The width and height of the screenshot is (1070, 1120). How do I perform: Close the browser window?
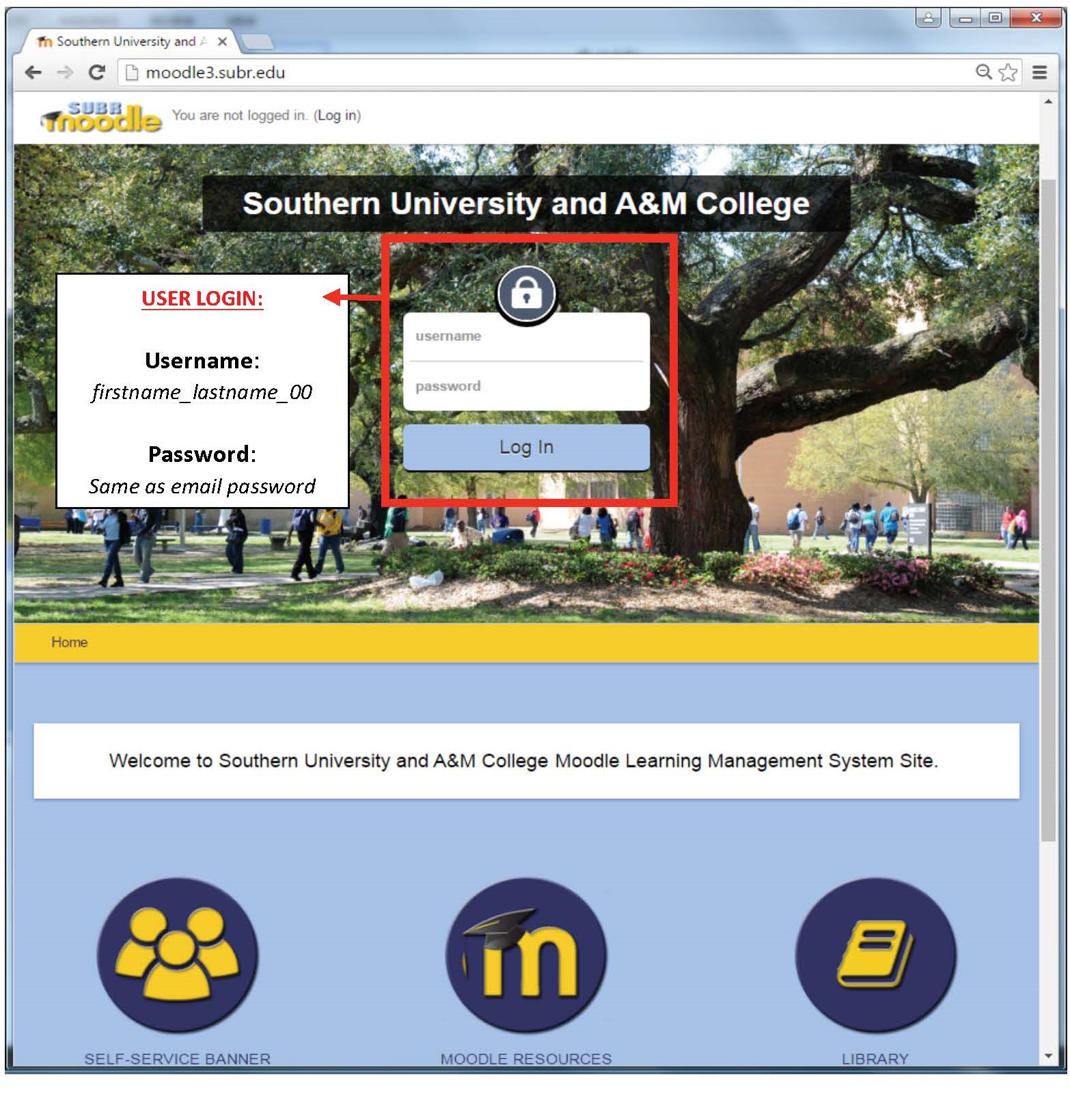pyautogui.click(x=1036, y=18)
